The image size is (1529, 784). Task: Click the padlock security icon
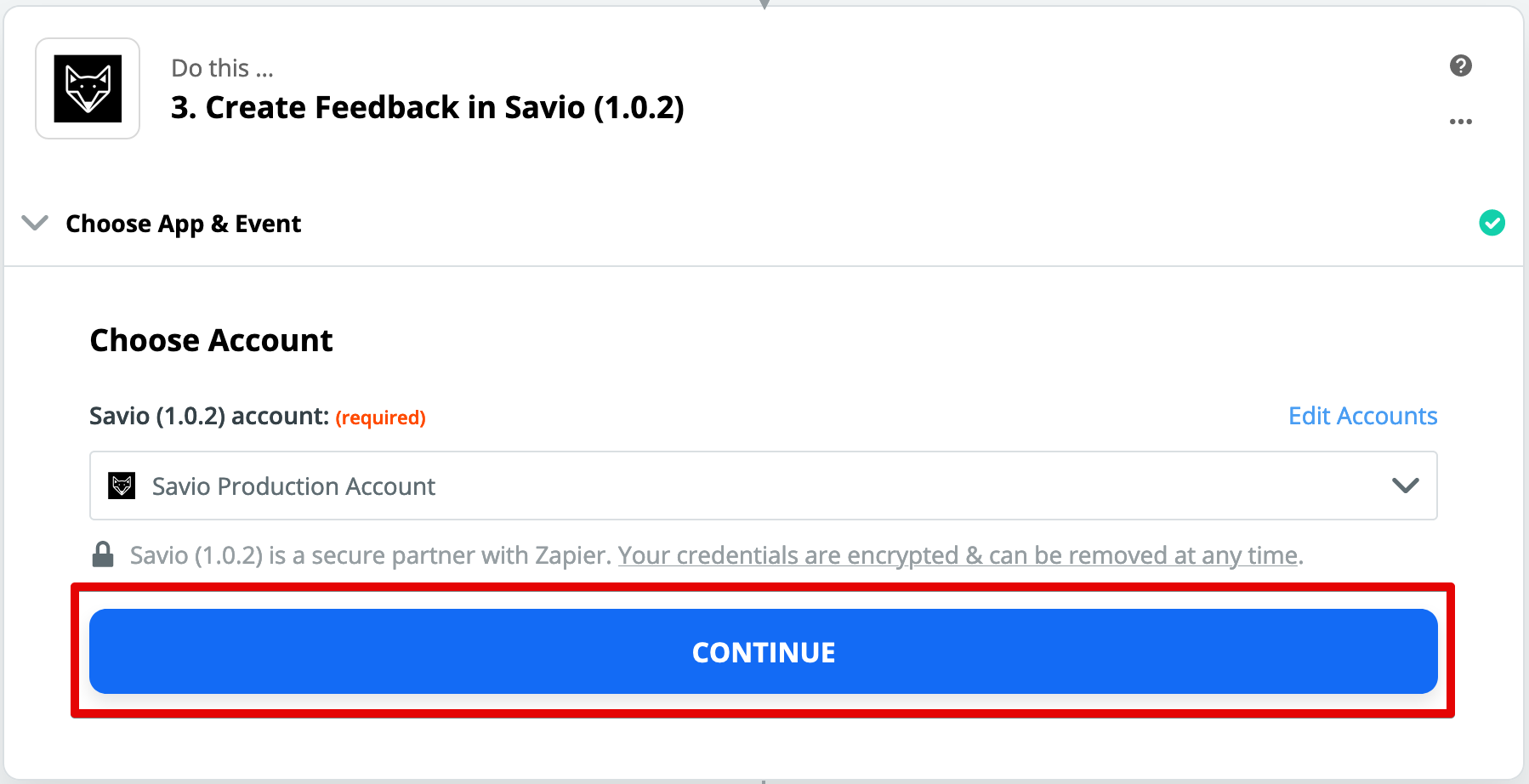(x=103, y=554)
